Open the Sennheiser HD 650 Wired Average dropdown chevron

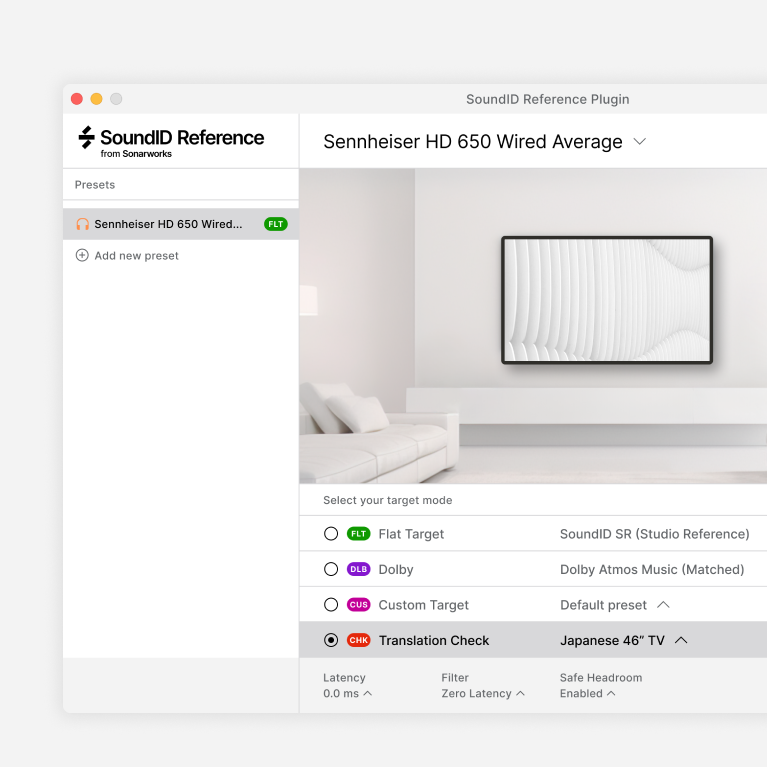[x=640, y=142]
